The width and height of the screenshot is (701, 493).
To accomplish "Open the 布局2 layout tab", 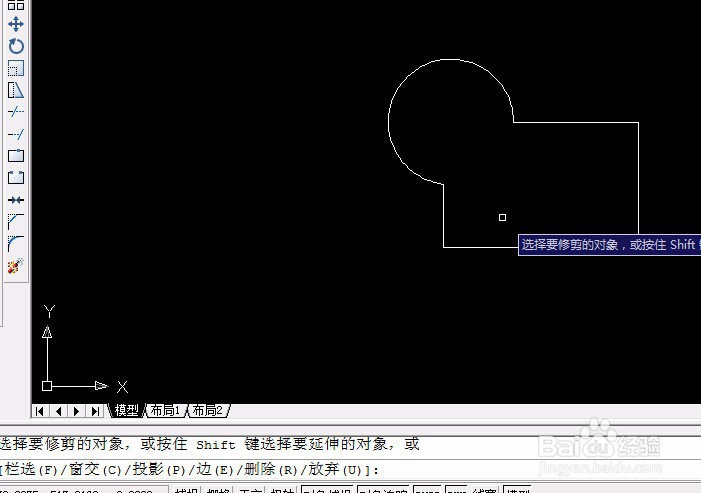I will [x=208, y=410].
